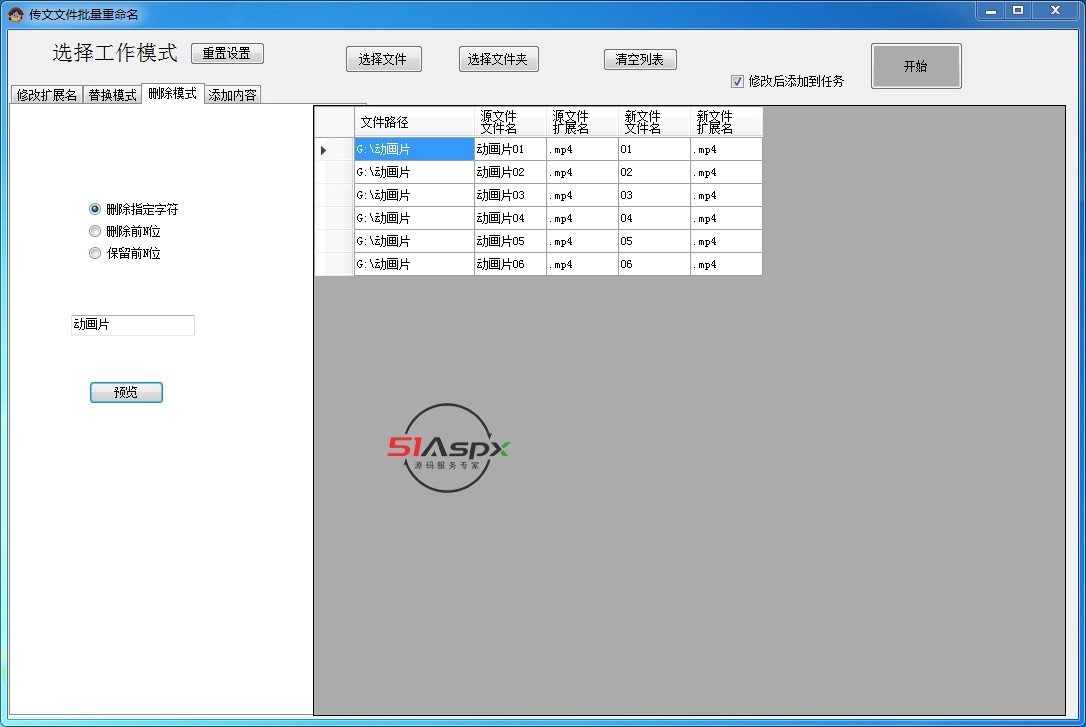Click the new file name cell 03
The height and width of the screenshot is (727, 1086).
coord(655,195)
